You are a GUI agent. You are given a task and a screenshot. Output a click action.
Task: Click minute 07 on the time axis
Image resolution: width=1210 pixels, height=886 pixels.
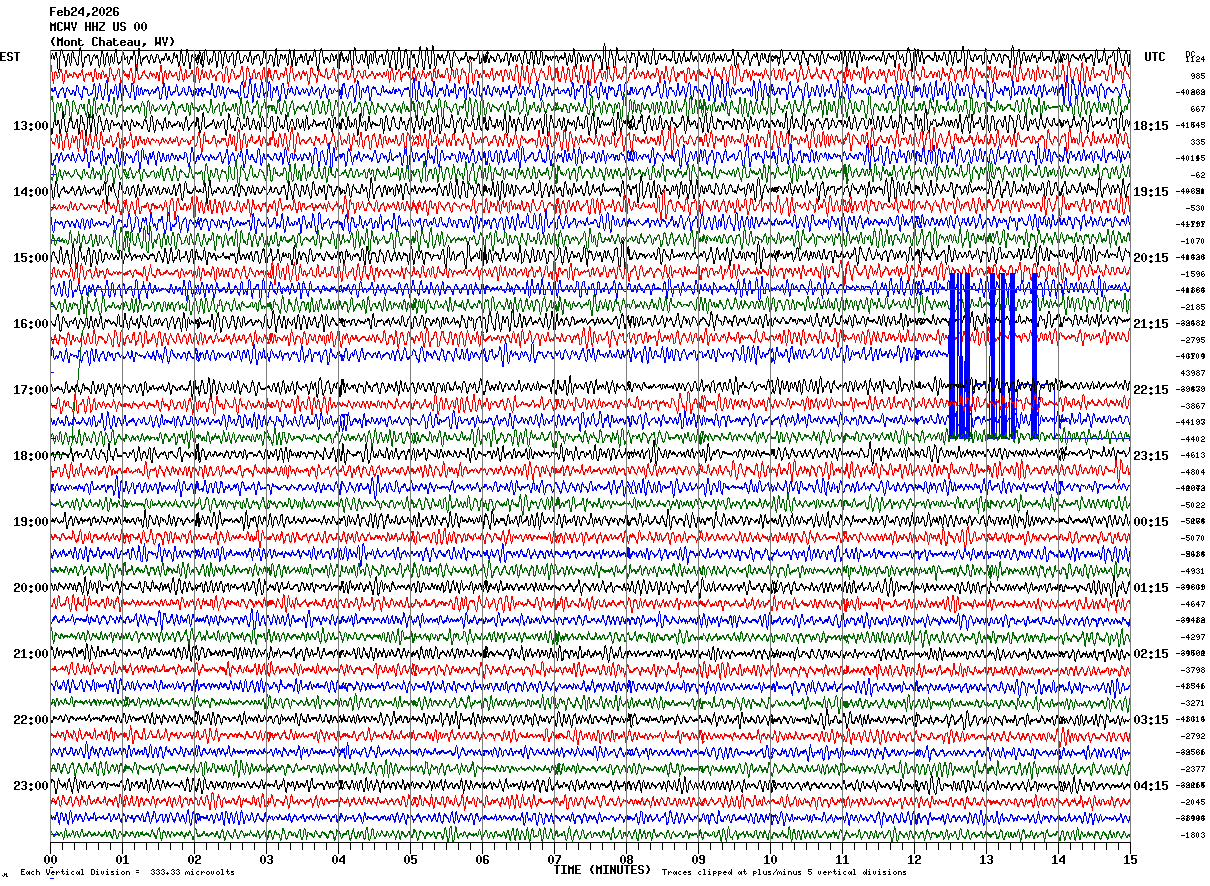click(554, 859)
